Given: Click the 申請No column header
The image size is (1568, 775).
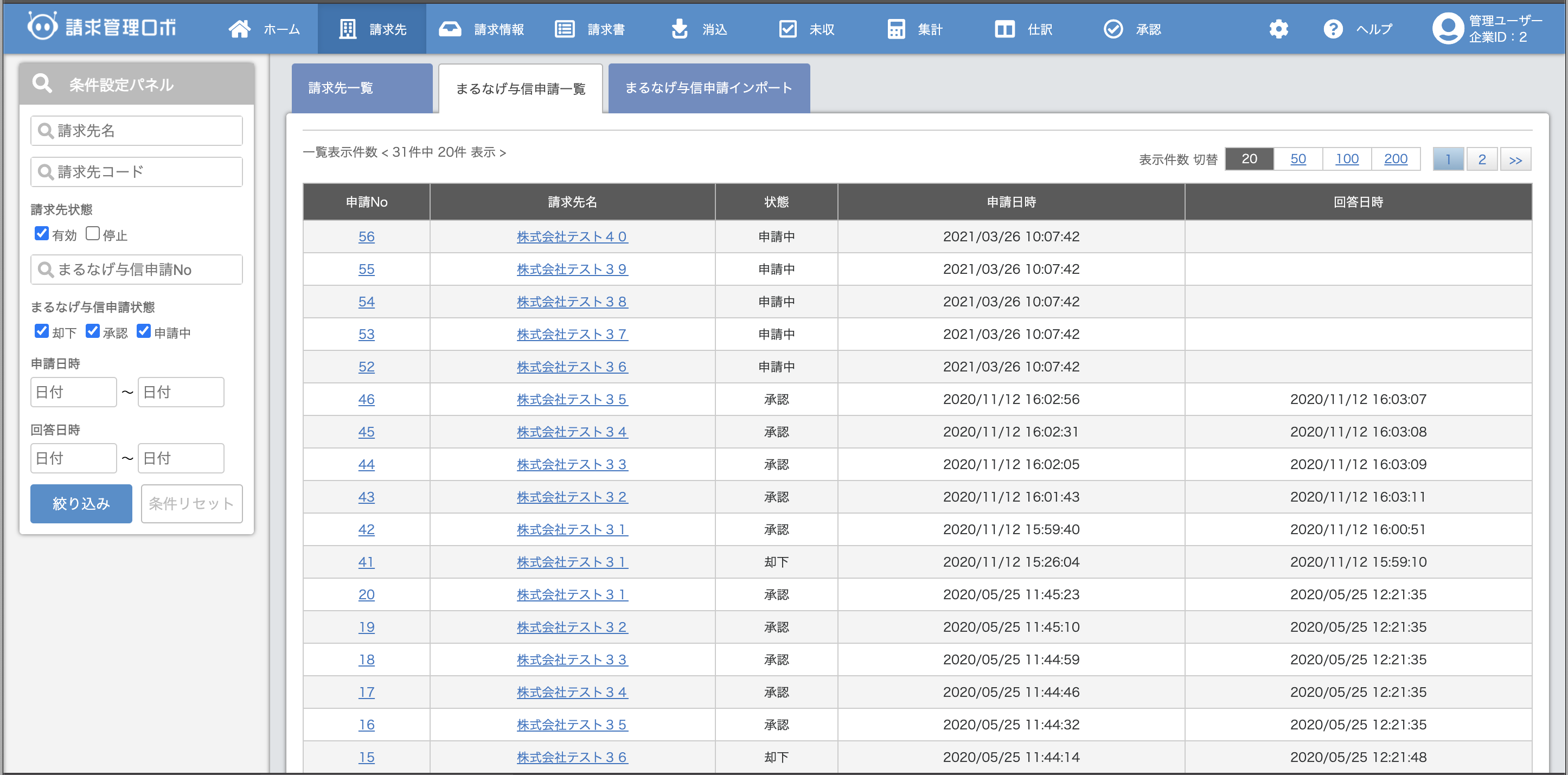Looking at the screenshot, I should (x=367, y=202).
